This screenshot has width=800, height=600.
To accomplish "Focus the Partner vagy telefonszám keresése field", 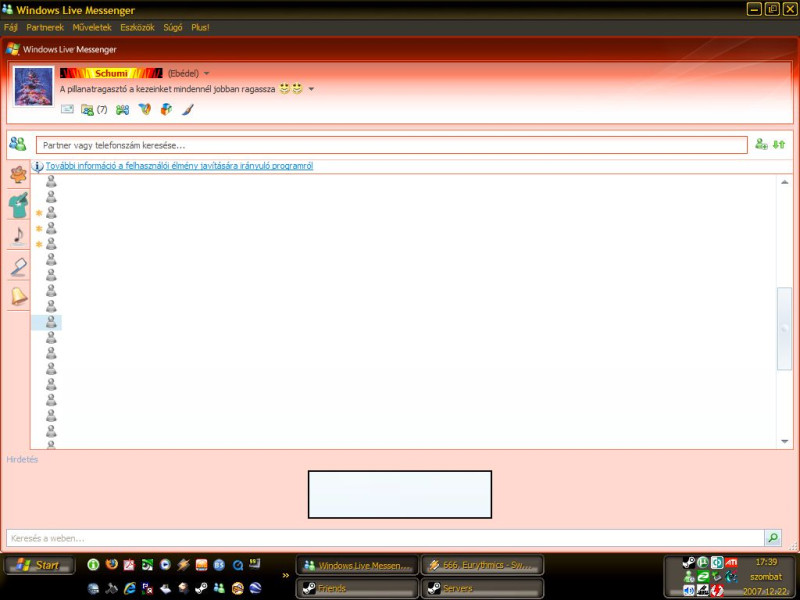I will point(391,145).
